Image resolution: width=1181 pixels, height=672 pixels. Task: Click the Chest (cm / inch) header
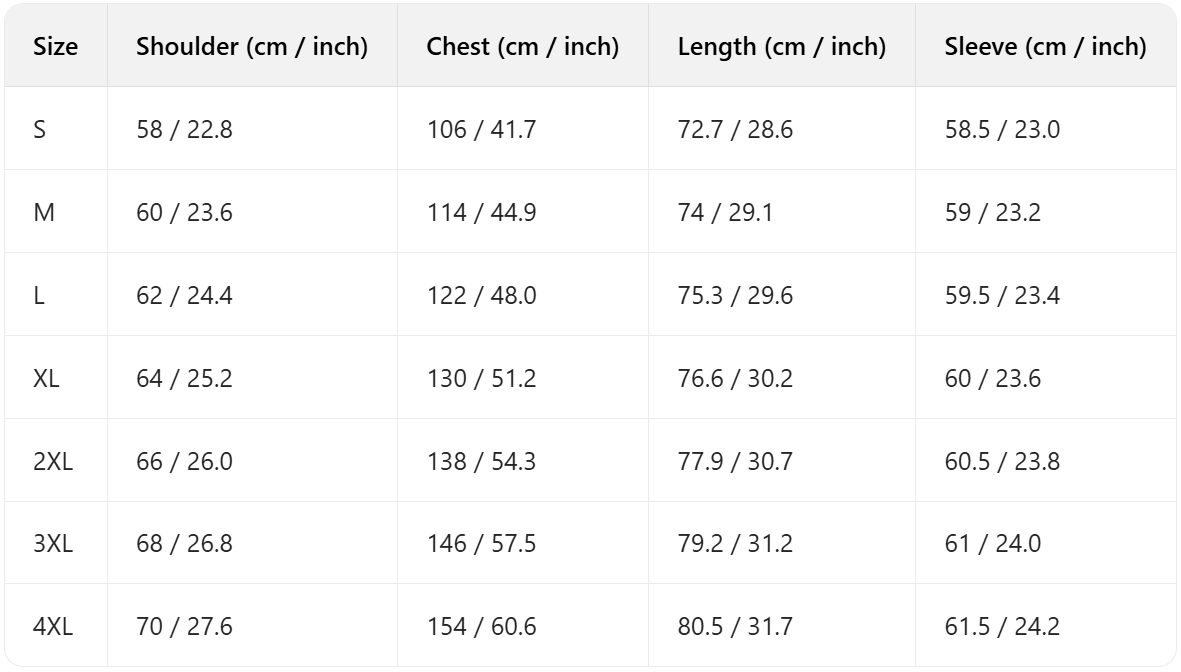click(522, 46)
